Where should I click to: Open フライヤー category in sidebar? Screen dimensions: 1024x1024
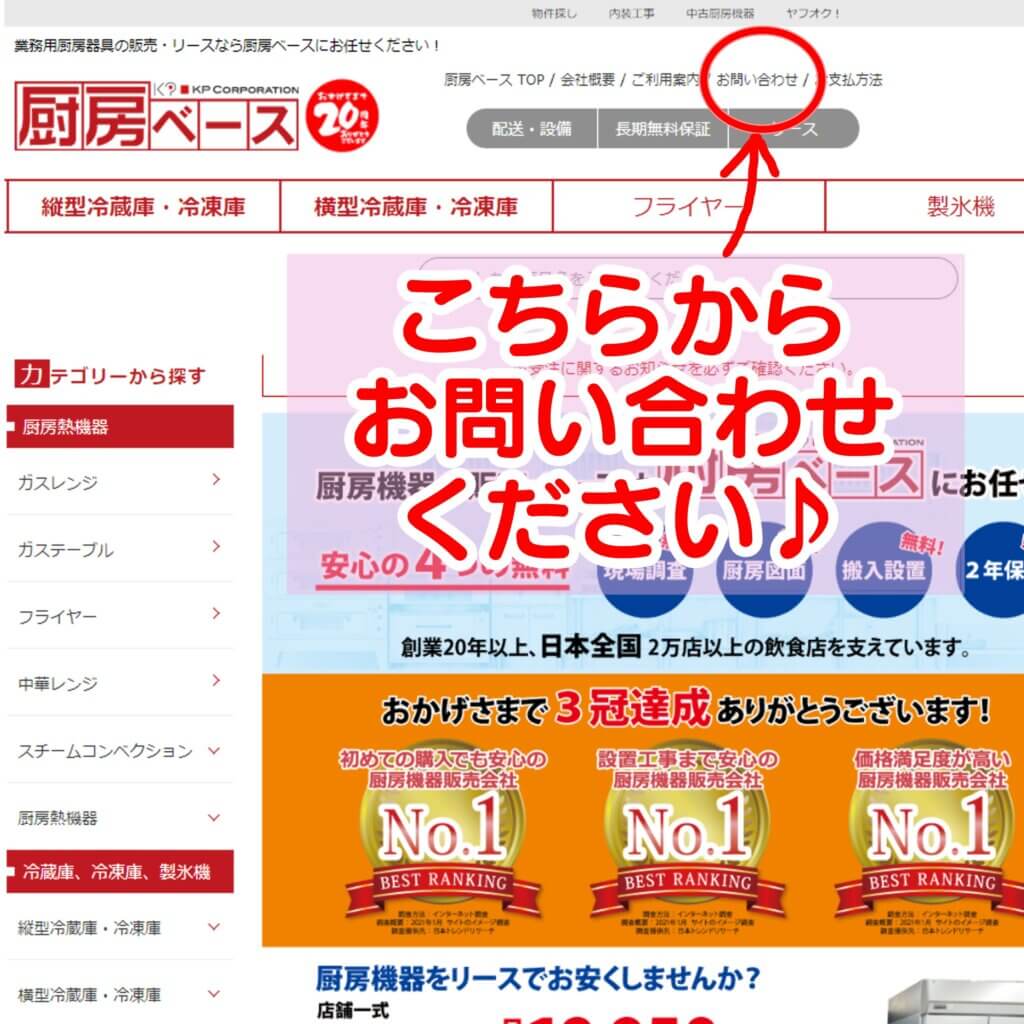(x=57, y=616)
